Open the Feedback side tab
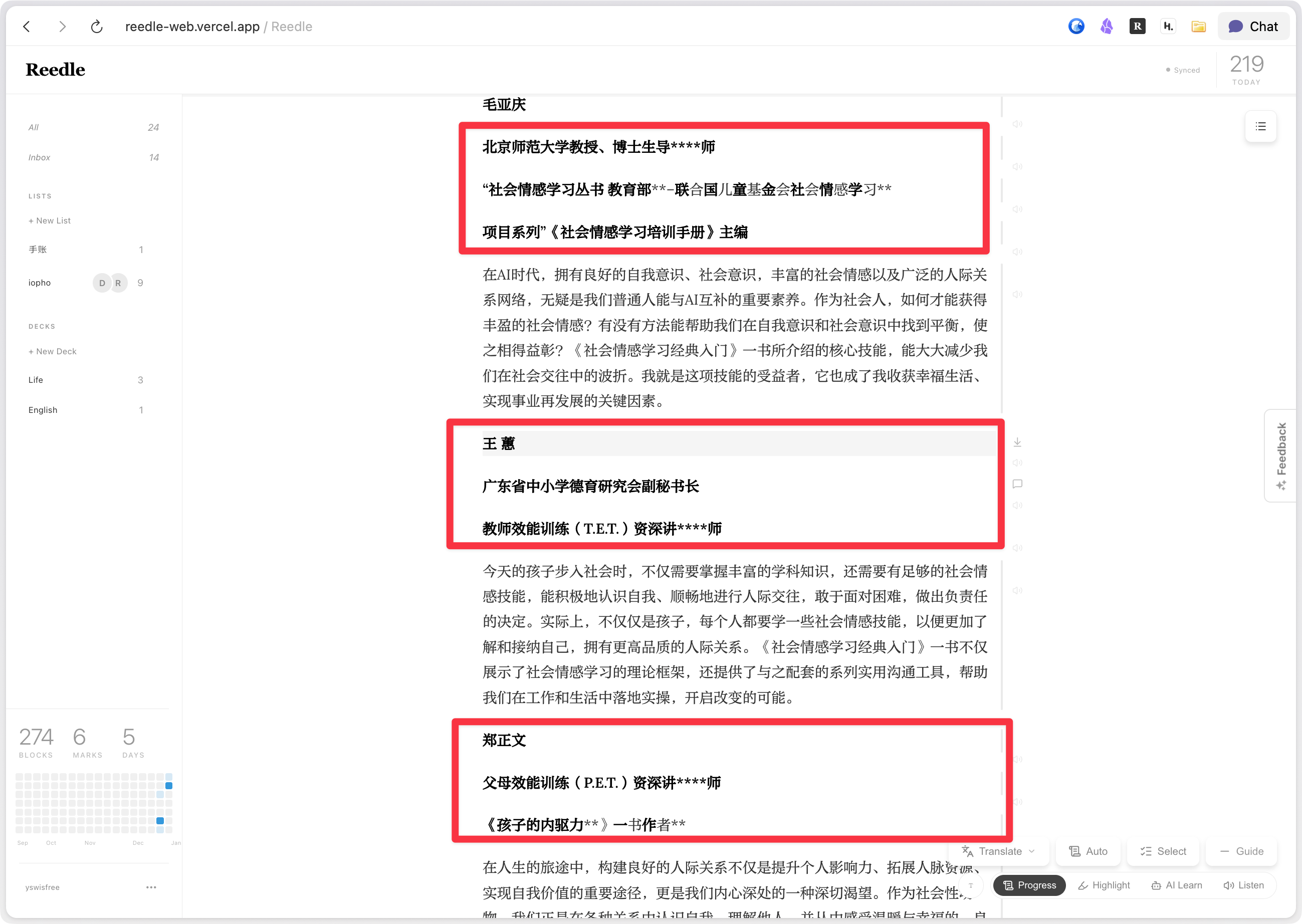 coord(1280,455)
